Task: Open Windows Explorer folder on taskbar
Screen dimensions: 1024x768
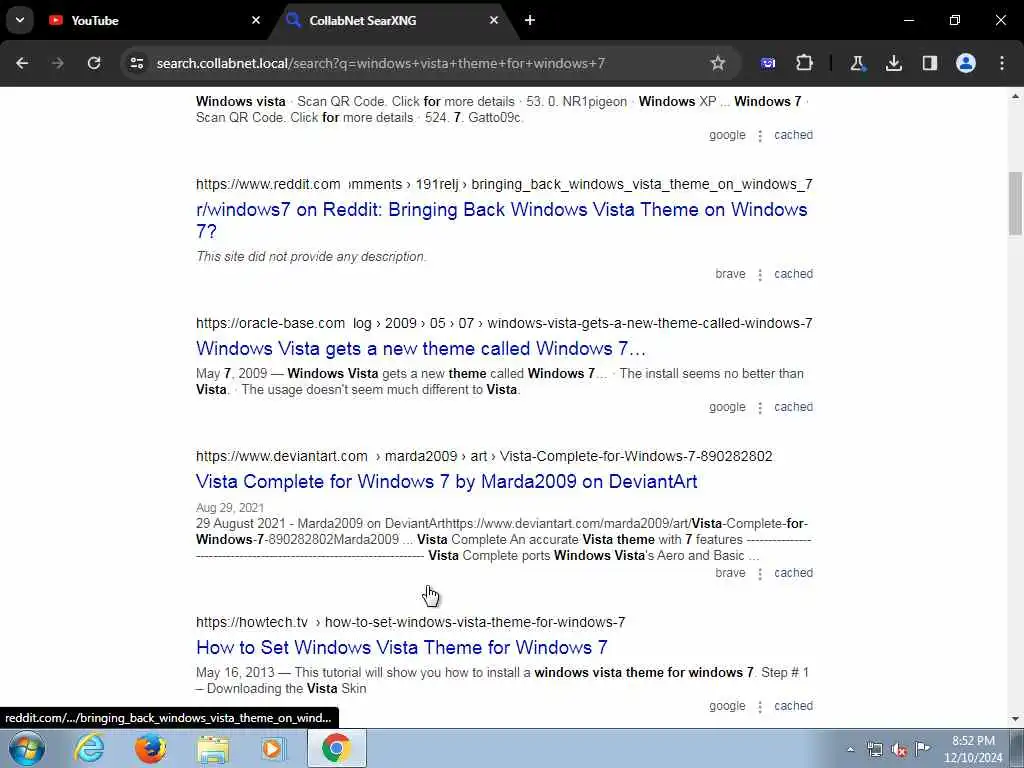Action: [213, 750]
